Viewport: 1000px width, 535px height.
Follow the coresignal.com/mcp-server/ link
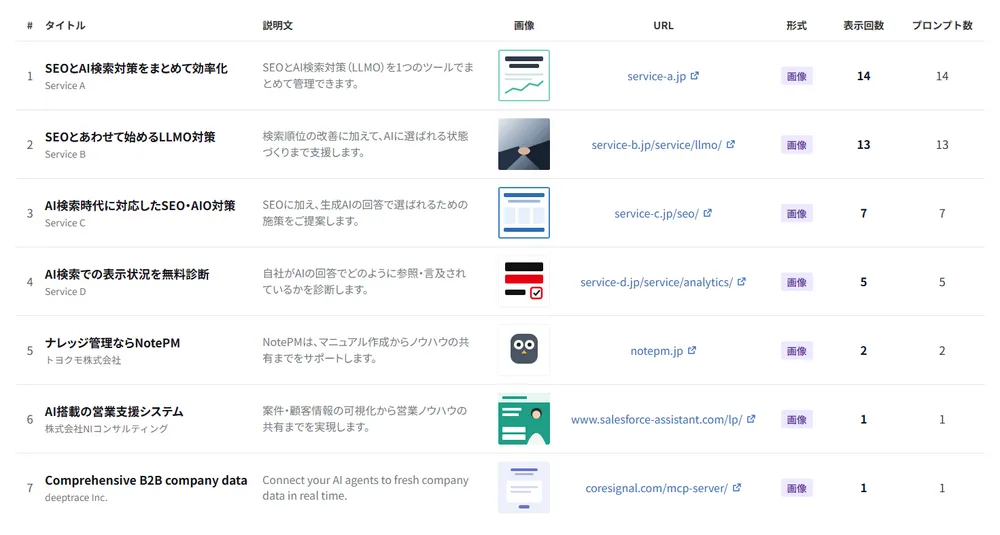click(x=656, y=488)
